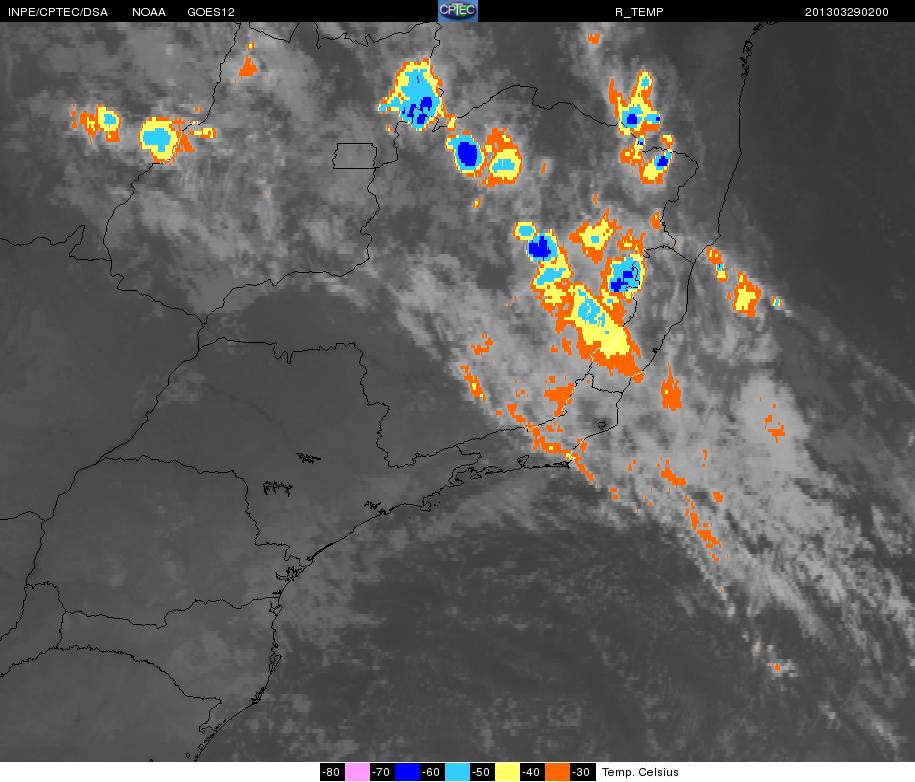Select the INPE/CPTEC/DSA header text

(58, 12)
